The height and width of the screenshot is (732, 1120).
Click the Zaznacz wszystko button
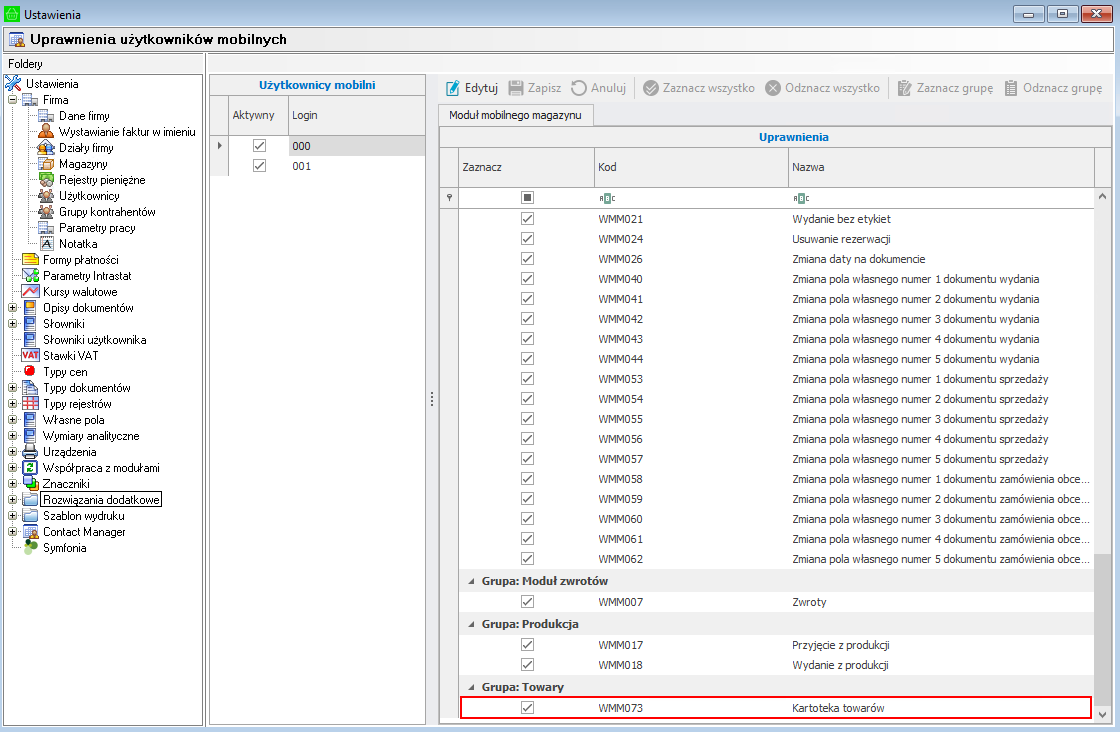coord(699,88)
